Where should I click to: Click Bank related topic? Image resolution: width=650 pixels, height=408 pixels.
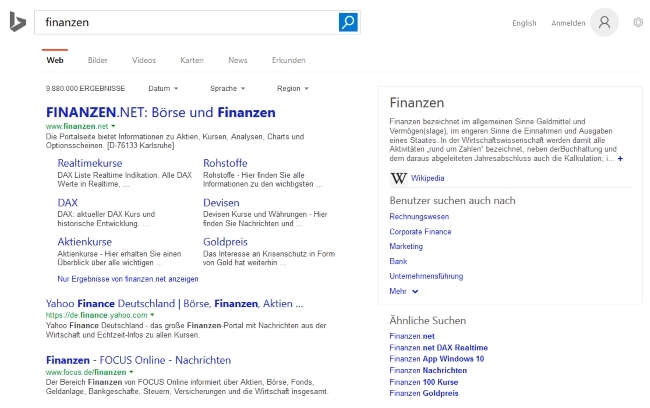tap(398, 261)
